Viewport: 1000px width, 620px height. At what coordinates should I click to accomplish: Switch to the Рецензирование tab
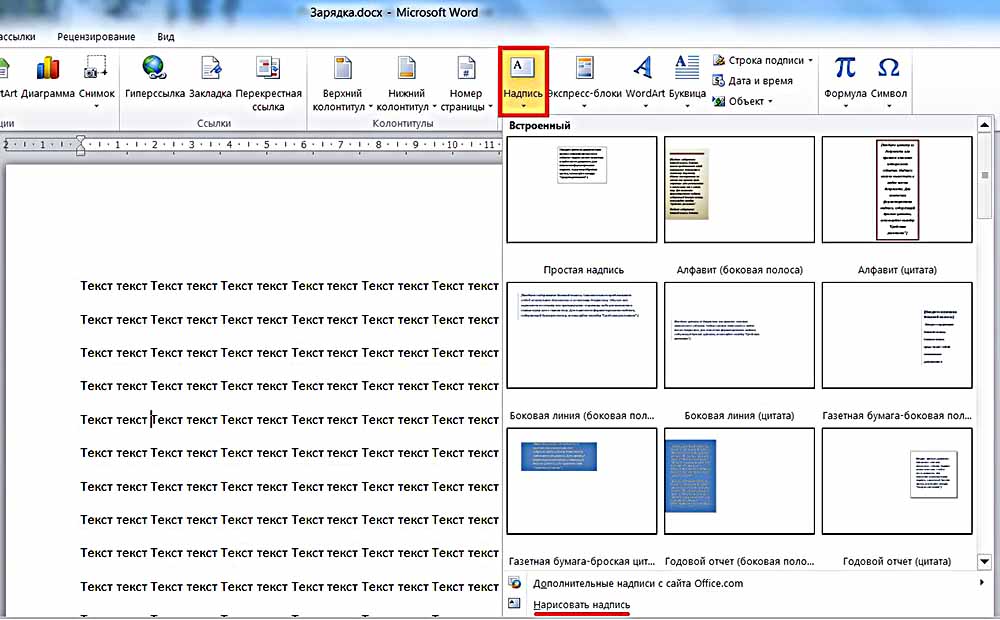click(96, 37)
